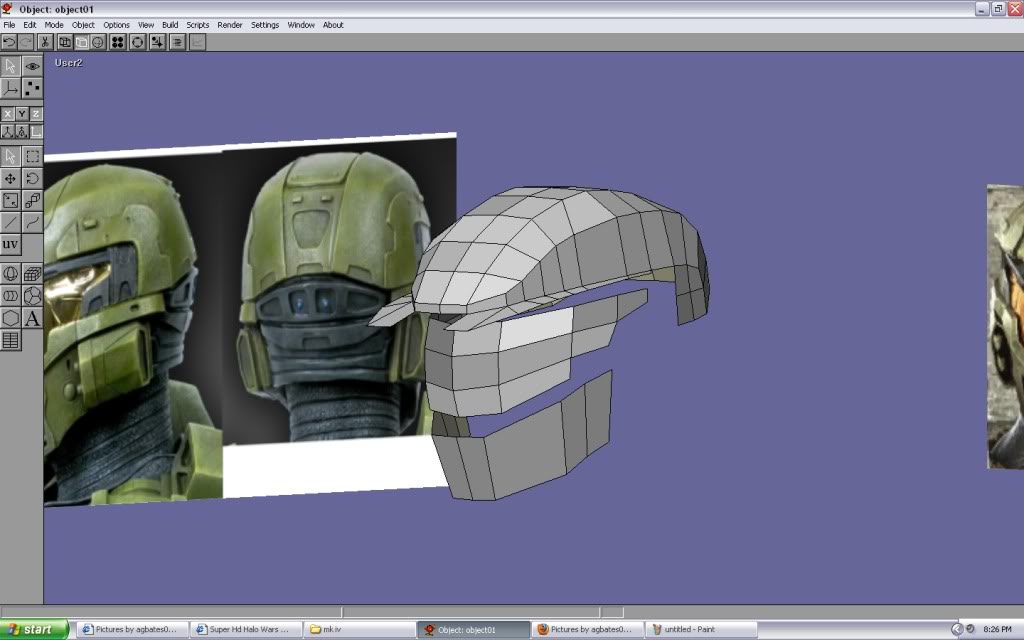The height and width of the screenshot is (640, 1024).
Task: Switch to Axis pivot mode
Action: [x=10, y=88]
